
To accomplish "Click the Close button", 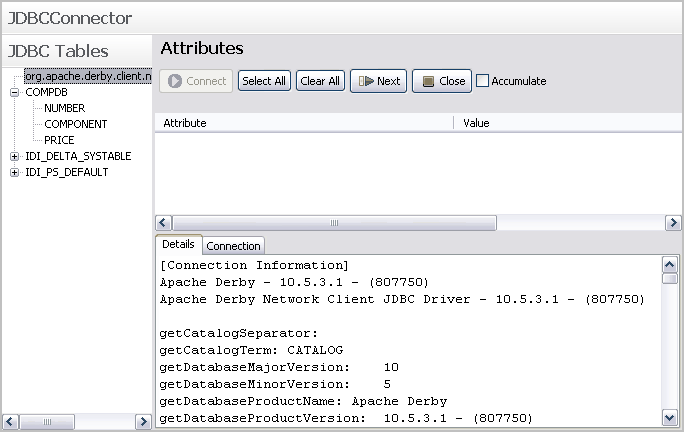I will (x=442, y=81).
